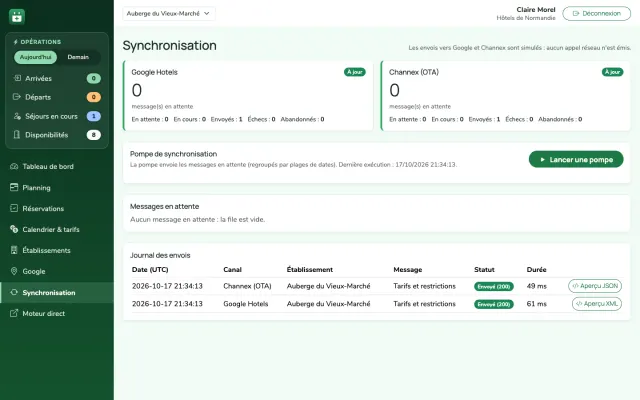Click the Déconnexion button
Screen dimensions: 640x400
[x=596, y=13]
